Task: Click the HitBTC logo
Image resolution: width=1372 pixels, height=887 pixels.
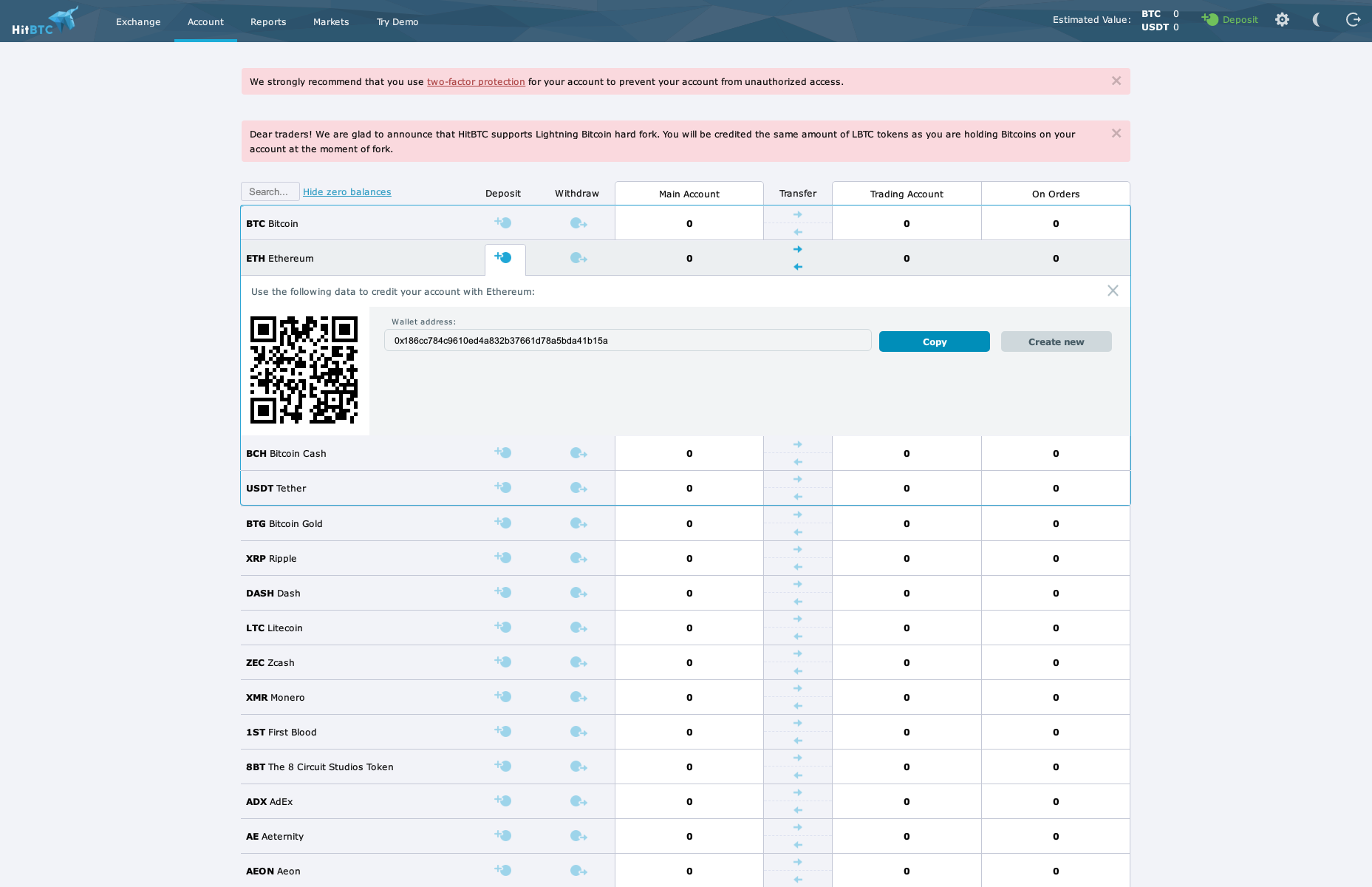Action: (x=44, y=21)
